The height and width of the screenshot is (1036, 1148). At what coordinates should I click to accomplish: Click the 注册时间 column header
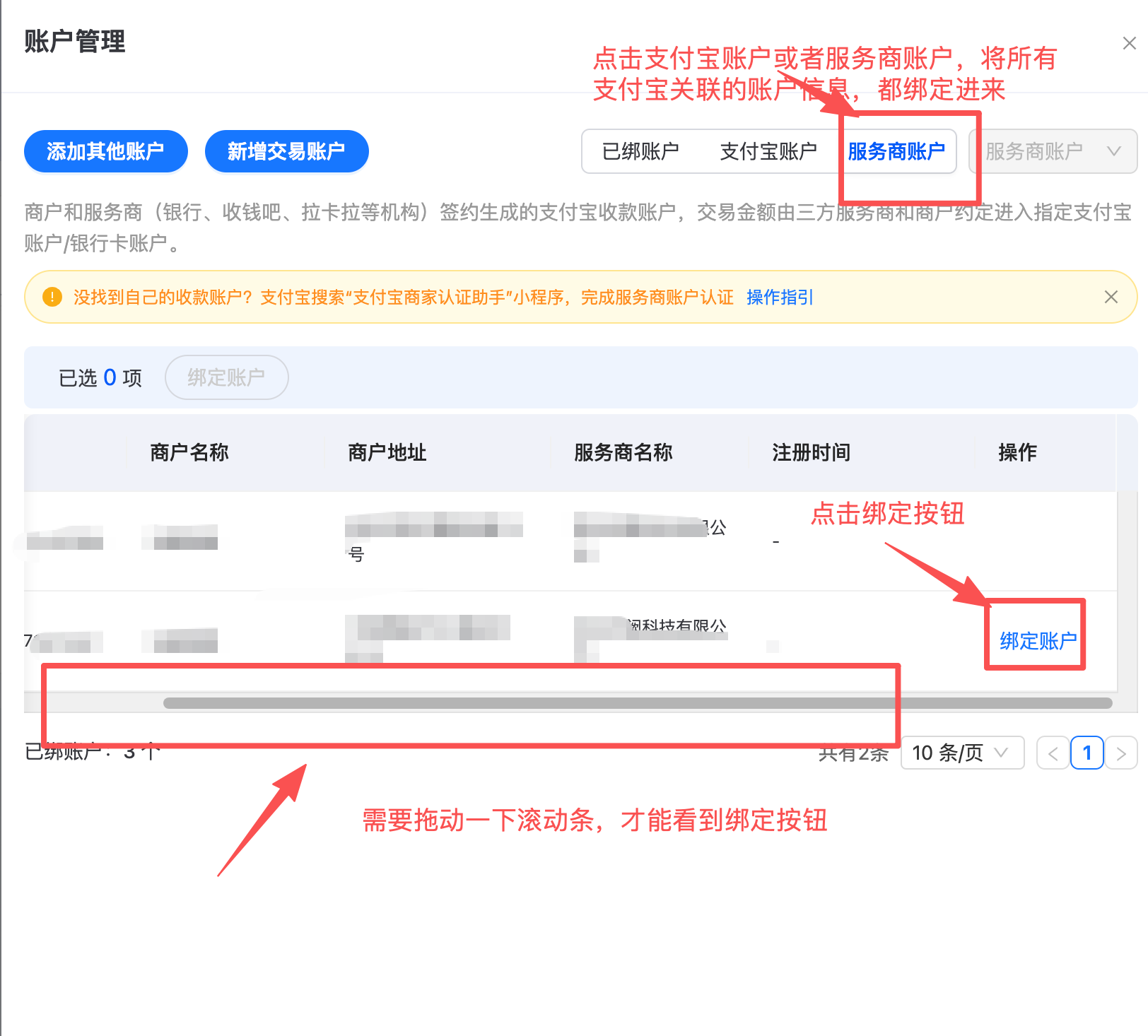811,452
